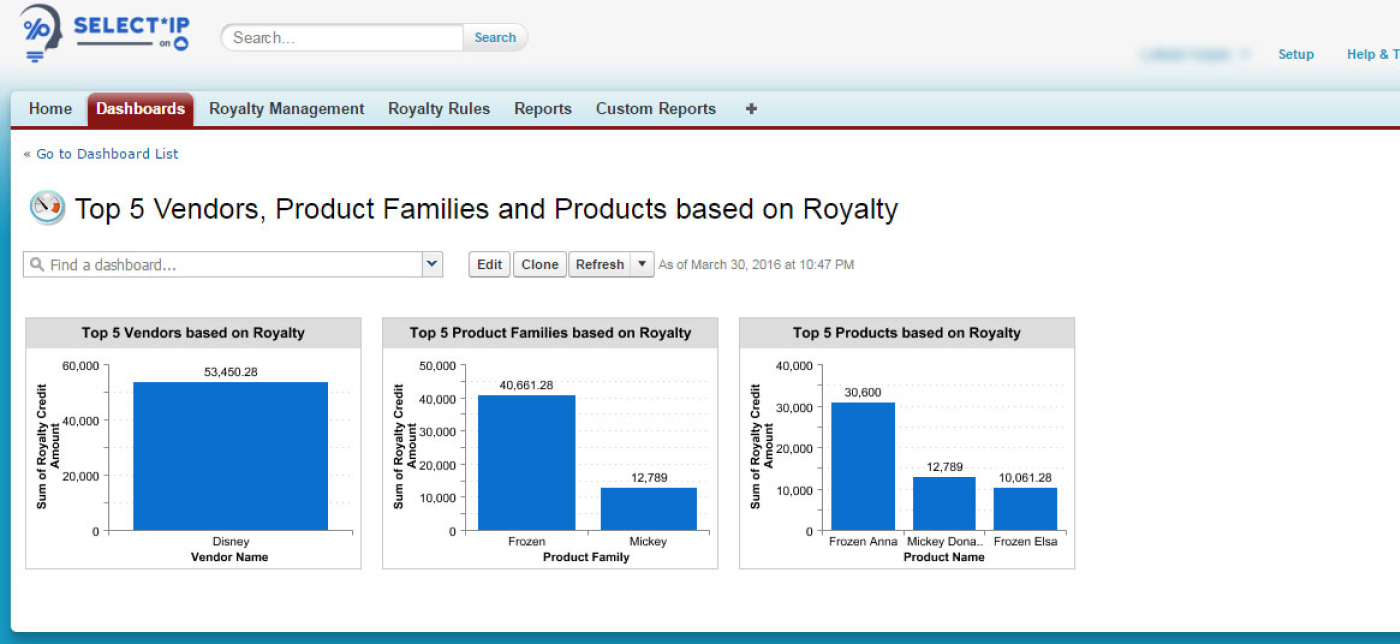Hit the Refresh button
The width and height of the screenshot is (1400, 644).
tap(599, 265)
